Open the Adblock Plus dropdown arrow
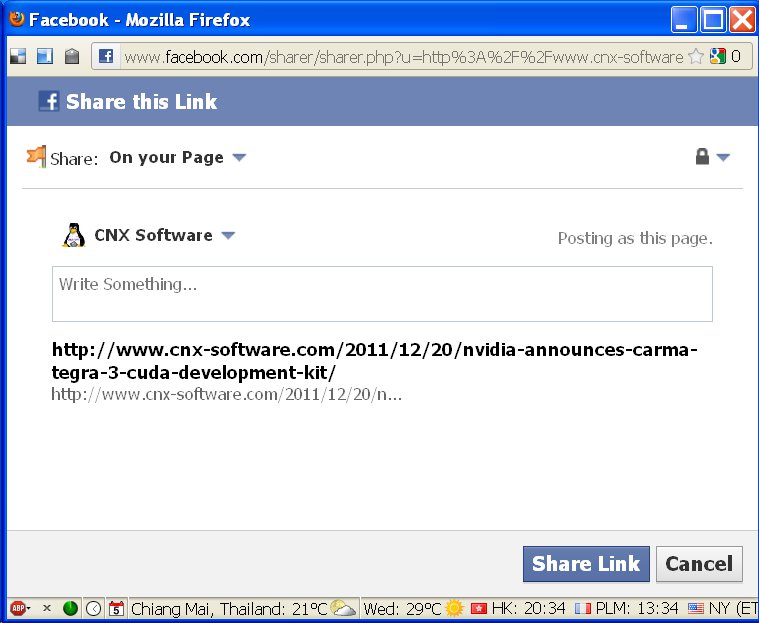 click(28, 608)
